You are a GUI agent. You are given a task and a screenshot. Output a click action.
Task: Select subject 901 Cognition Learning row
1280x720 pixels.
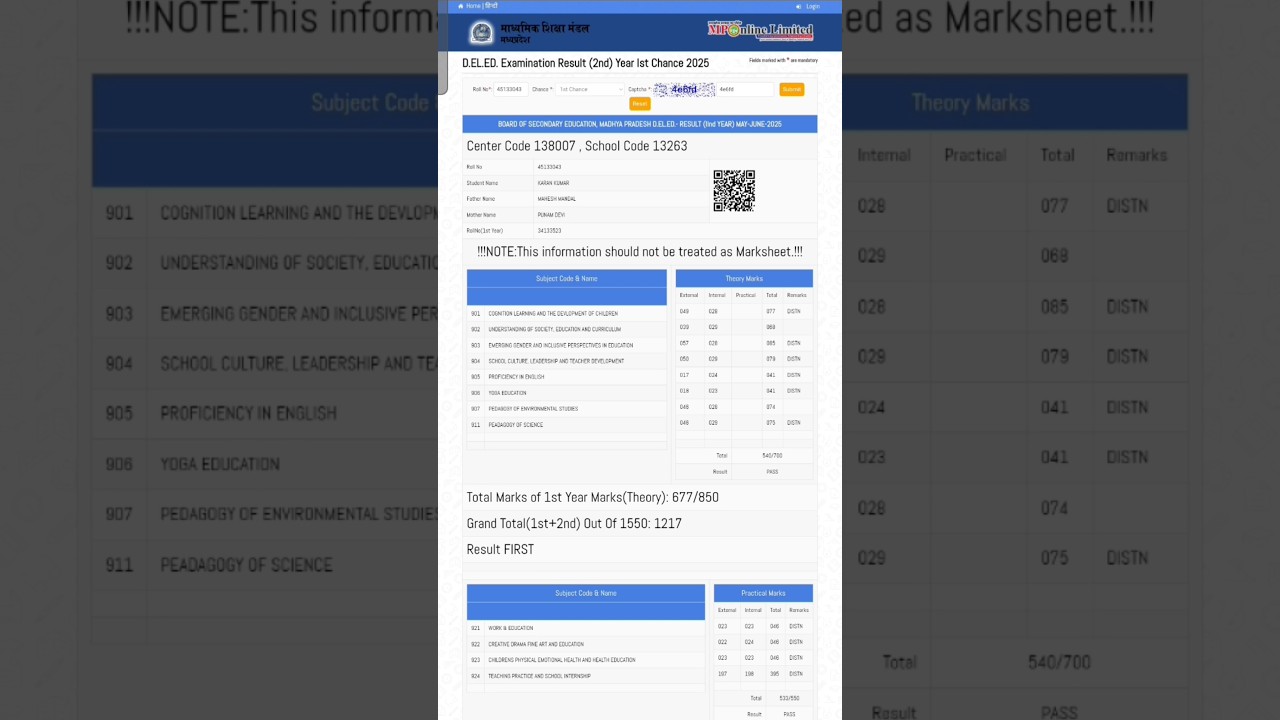pos(567,314)
